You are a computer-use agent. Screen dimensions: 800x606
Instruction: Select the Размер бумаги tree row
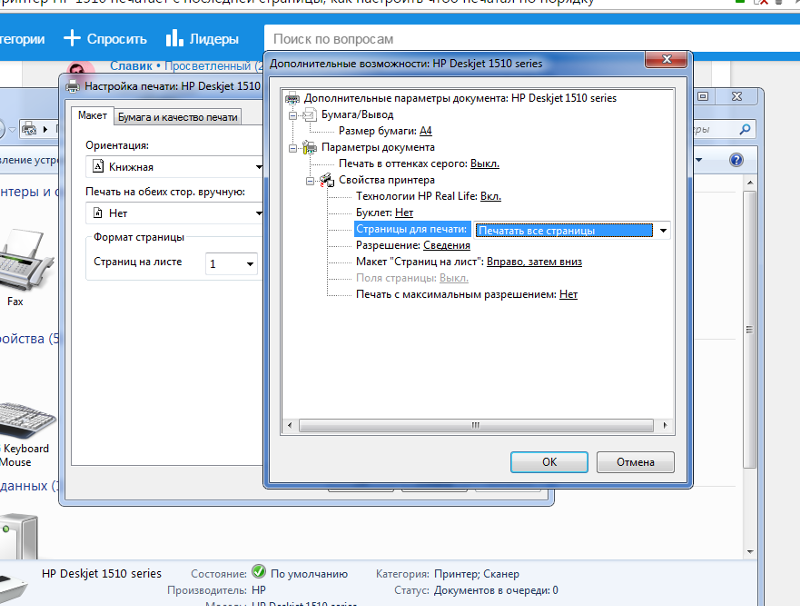(385, 131)
